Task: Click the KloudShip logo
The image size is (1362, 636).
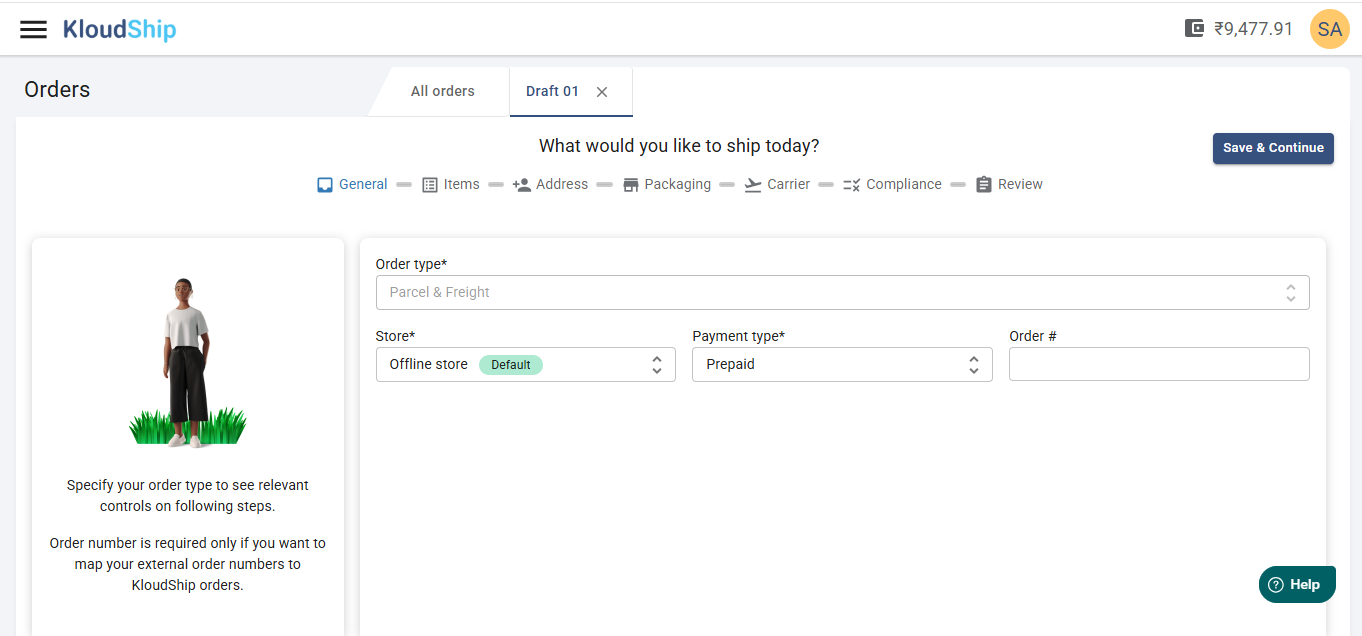Action: tap(119, 29)
